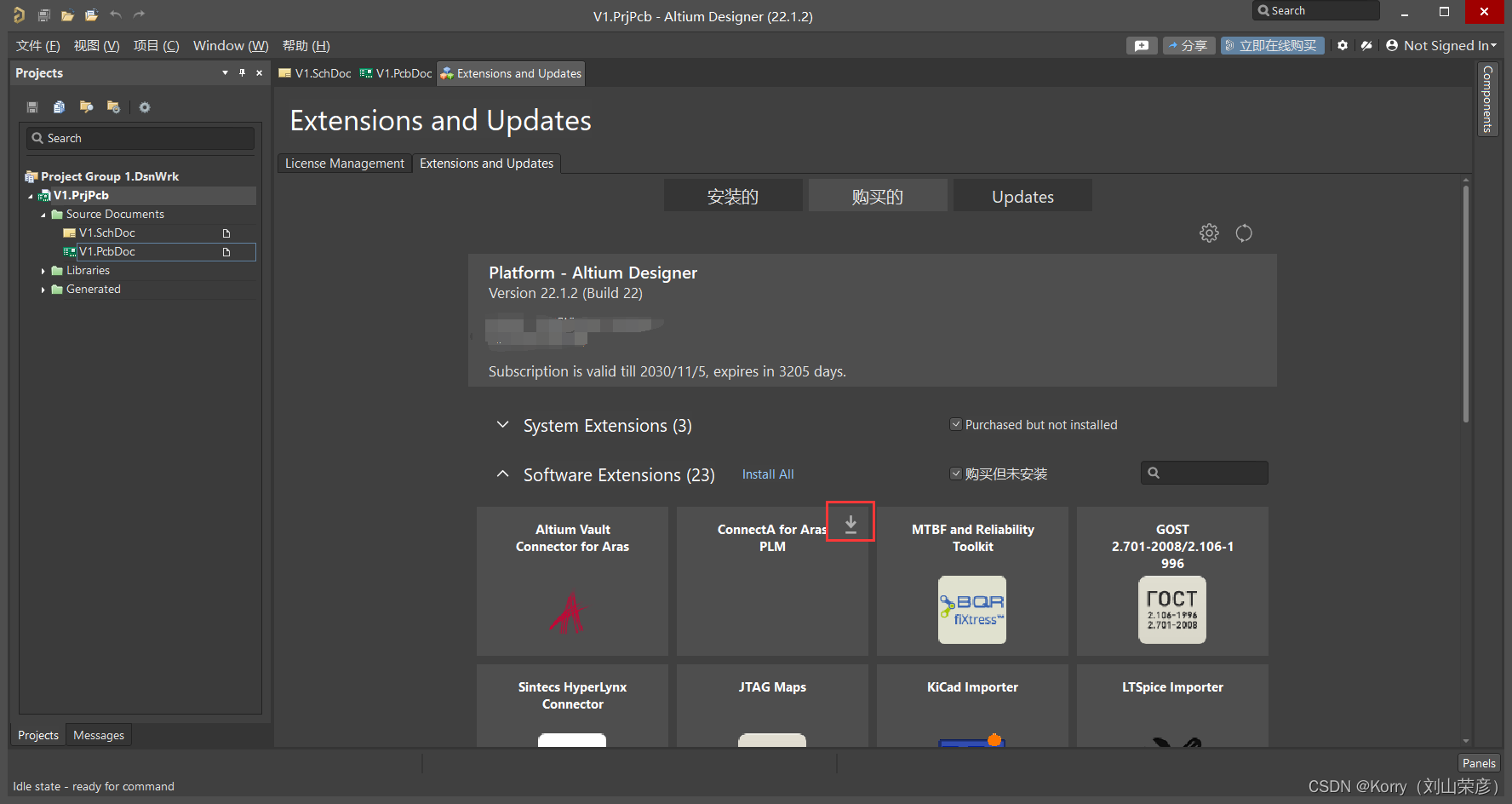This screenshot has height=804, width=1512.
Task: Select the Updates tab
Action: [1022, 196]
